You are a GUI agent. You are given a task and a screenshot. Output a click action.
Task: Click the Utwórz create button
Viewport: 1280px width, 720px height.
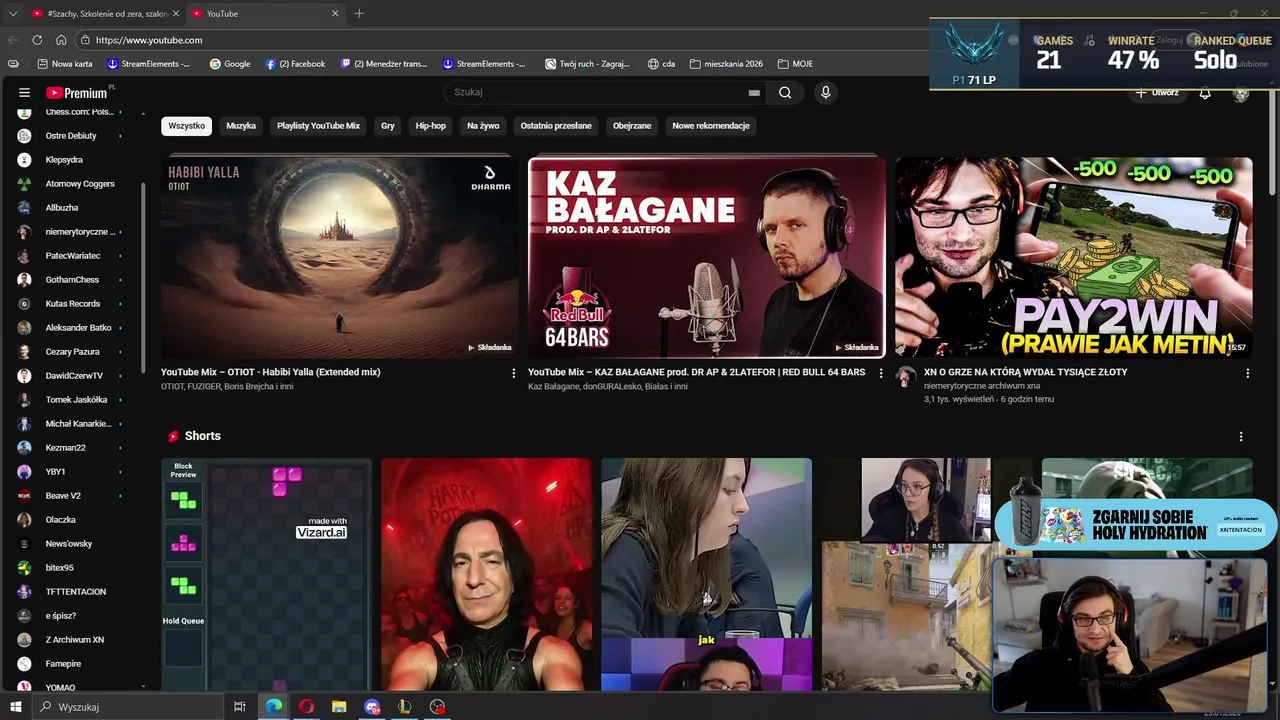(1157, 93)
